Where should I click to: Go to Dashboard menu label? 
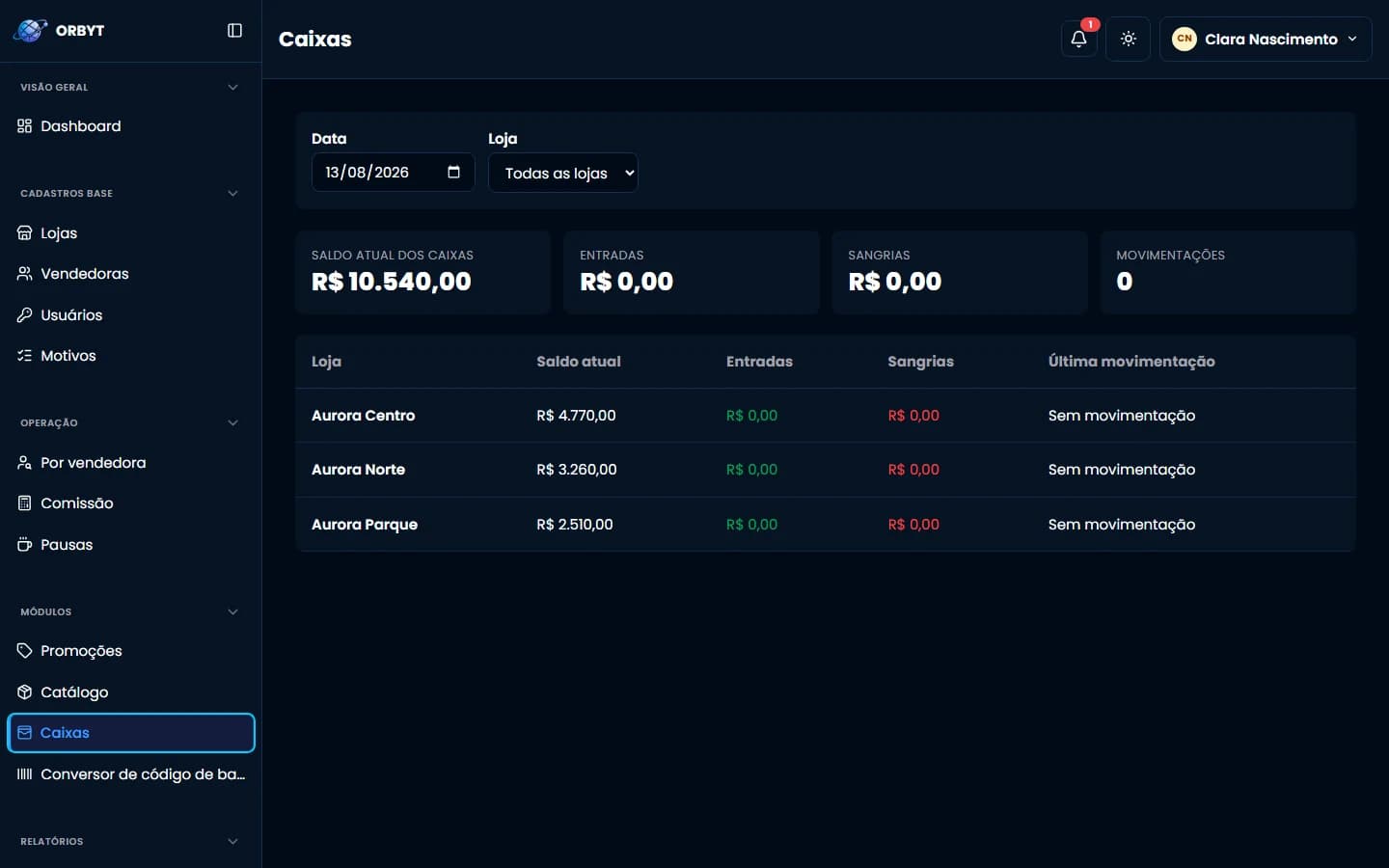(x=81, y=126)
